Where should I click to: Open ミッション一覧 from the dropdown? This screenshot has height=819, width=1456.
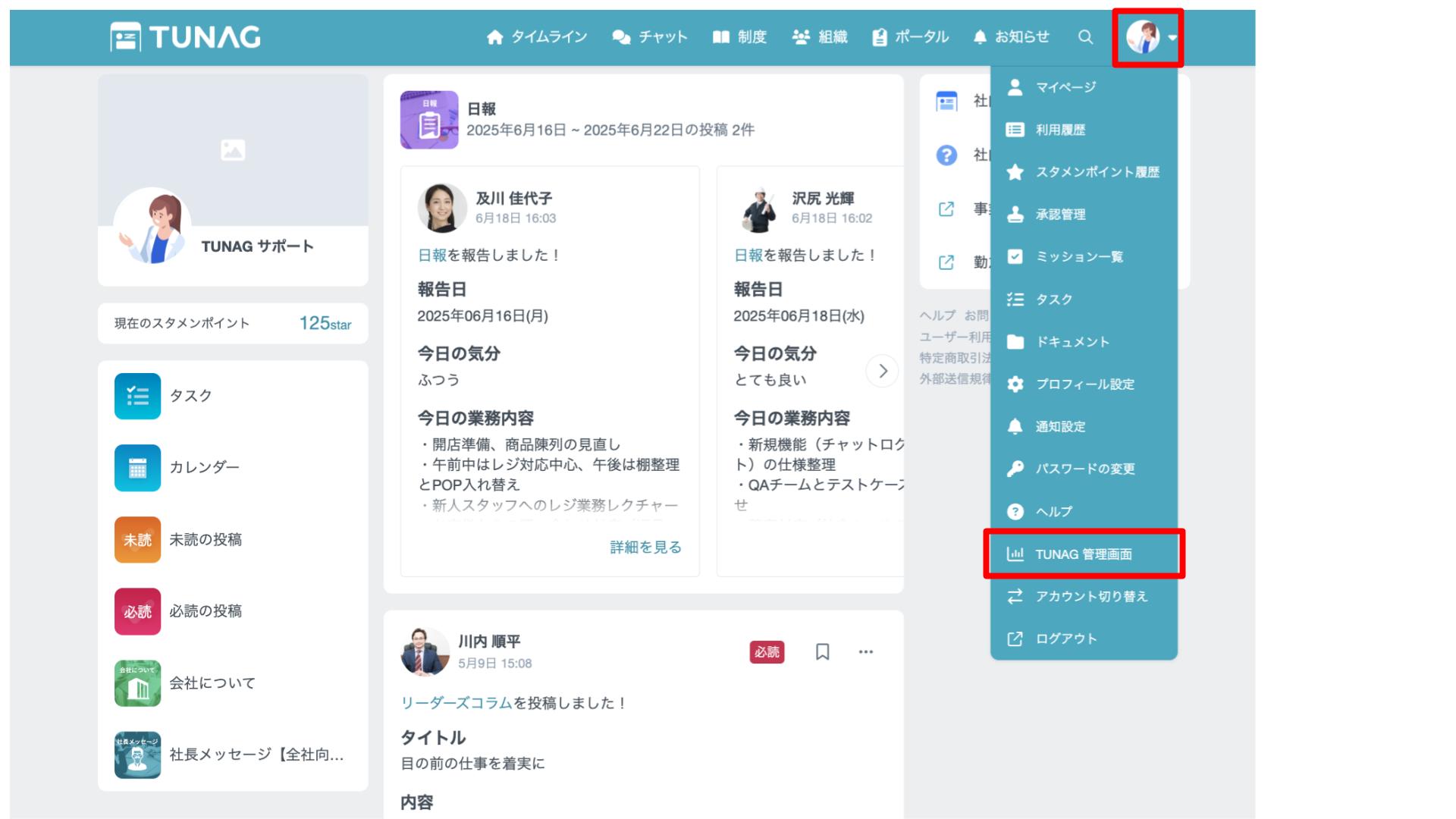pyautogui.click(x=1084, y=256)
